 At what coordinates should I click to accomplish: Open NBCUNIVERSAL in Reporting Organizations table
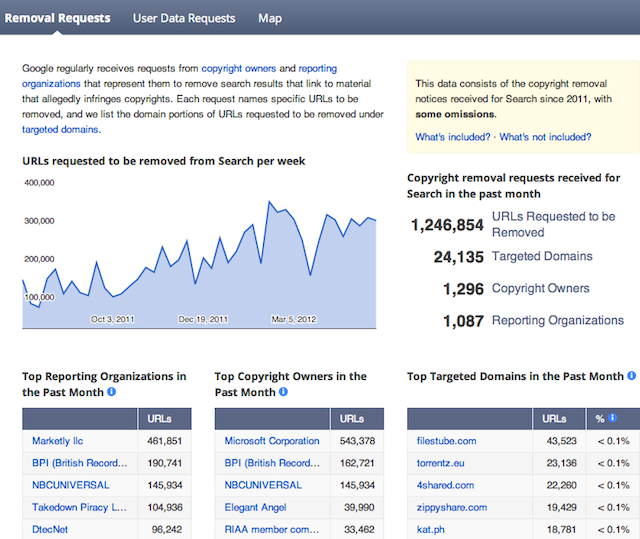point(71,485)
